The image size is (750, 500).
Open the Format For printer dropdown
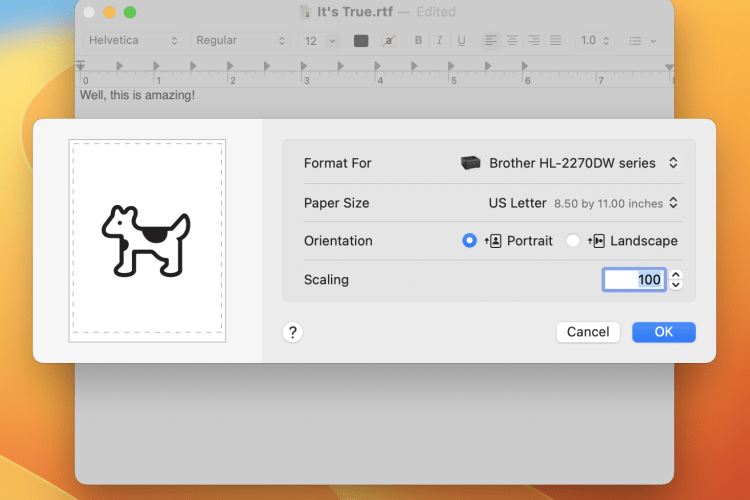570,163
